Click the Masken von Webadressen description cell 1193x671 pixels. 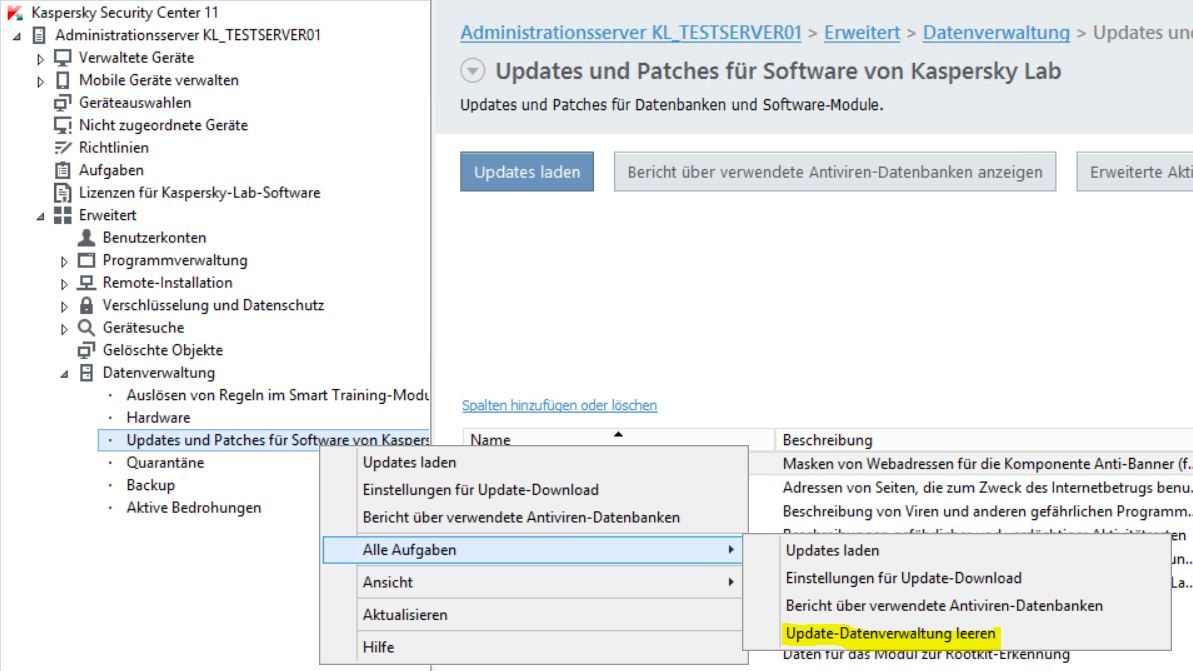[x=986, y=464]
